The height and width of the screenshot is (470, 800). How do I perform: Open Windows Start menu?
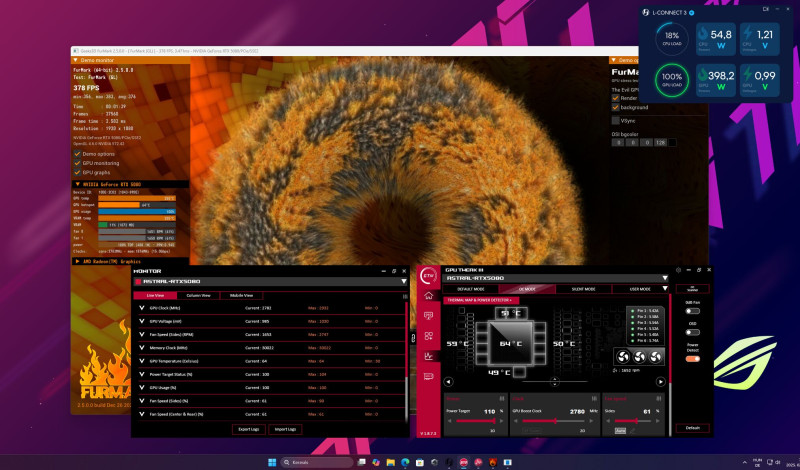point(272,462)
